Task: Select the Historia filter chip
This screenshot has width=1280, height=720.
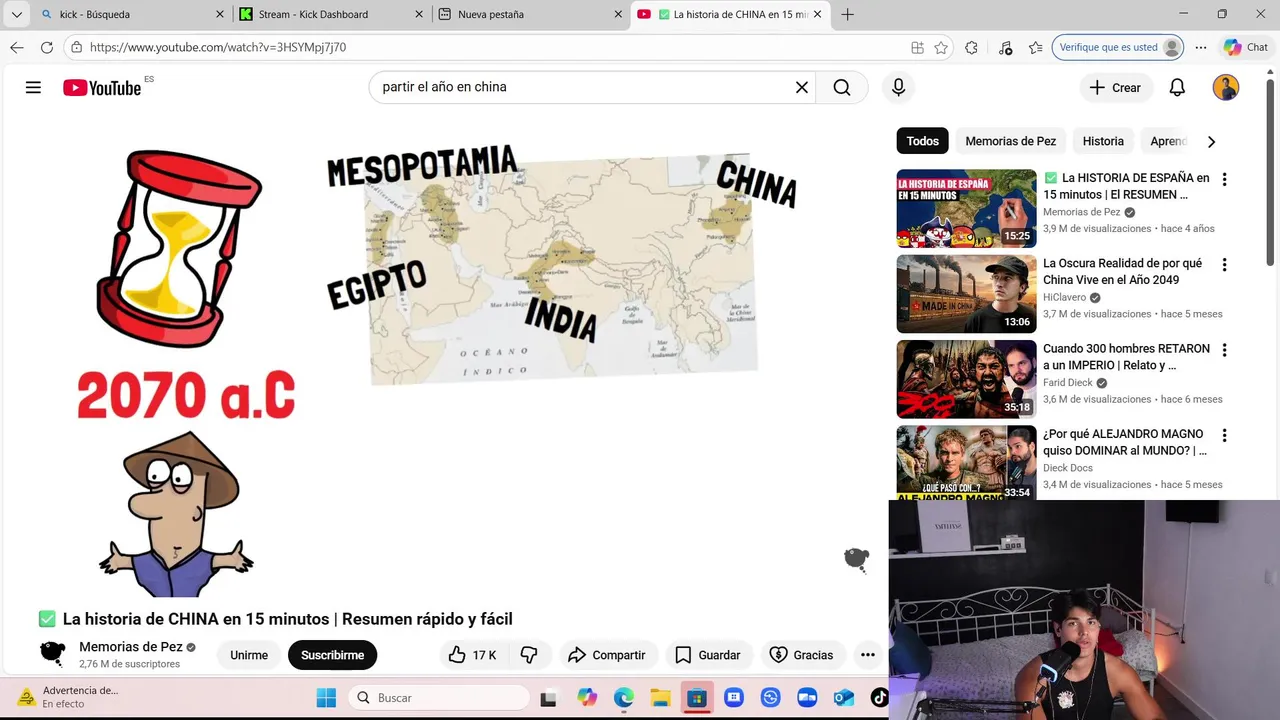Action: (1103, 141)
